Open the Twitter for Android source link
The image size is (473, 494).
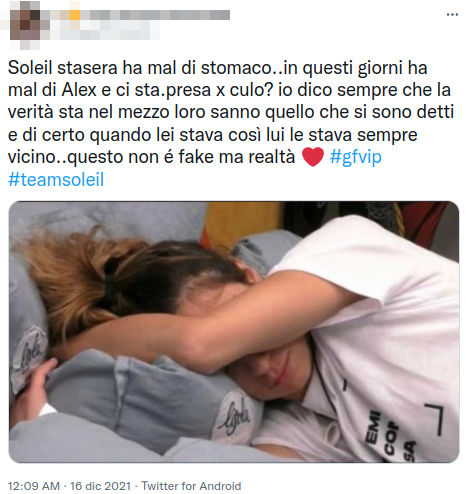click(x=191, y=486)
